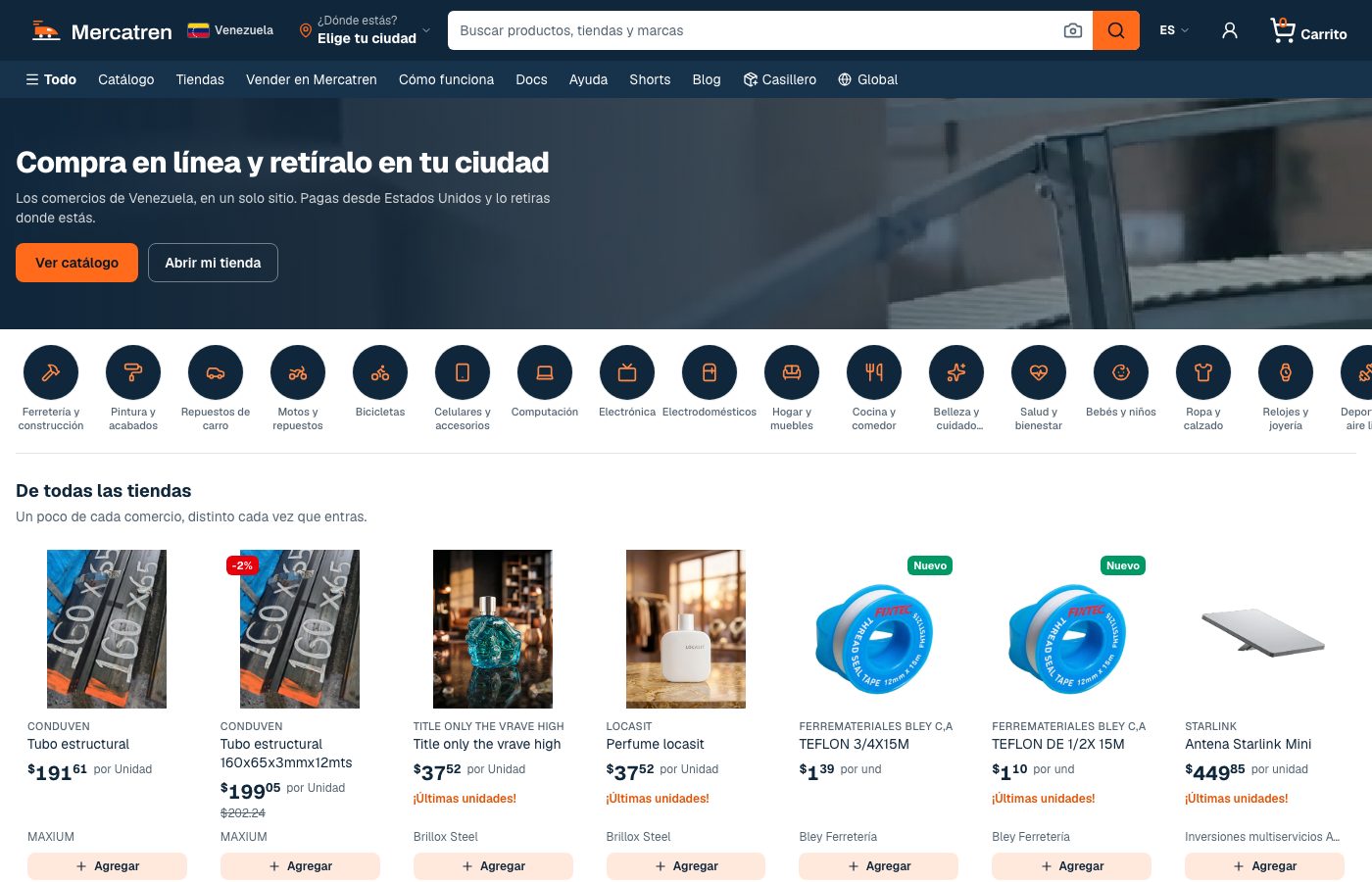
Task: Open Casillero menu item
Action: 780,79
